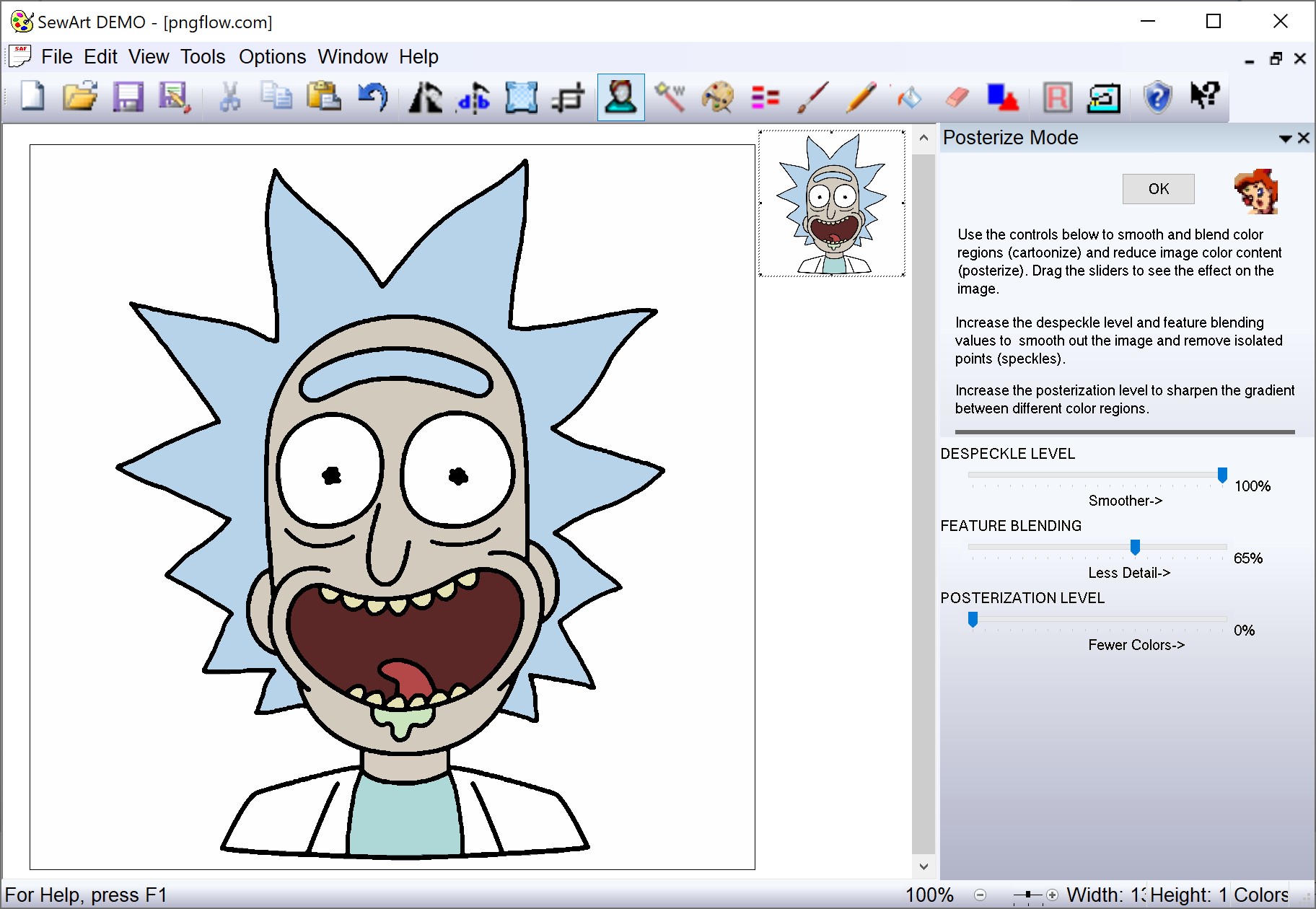1316x909 pixels.
Task: Open the View menu
Action: tap(149, 57)
